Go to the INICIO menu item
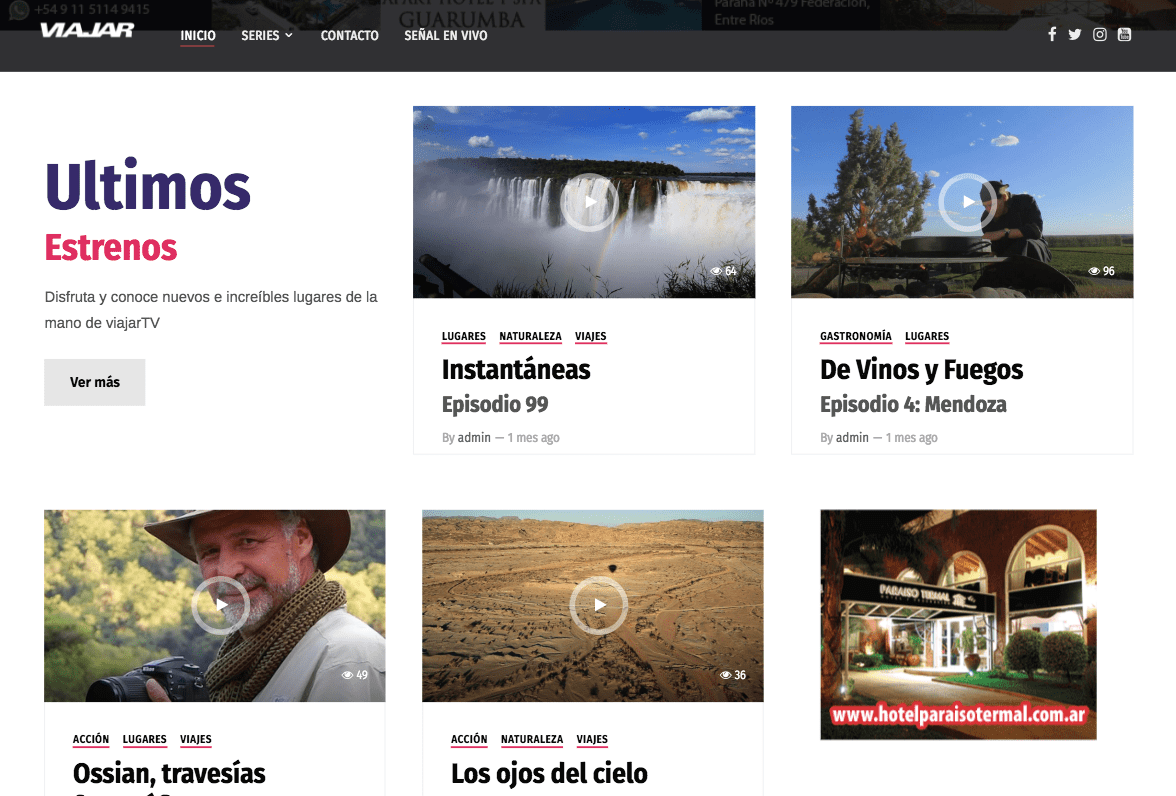This screenshot has width=1176, height=796. point(198,36)
